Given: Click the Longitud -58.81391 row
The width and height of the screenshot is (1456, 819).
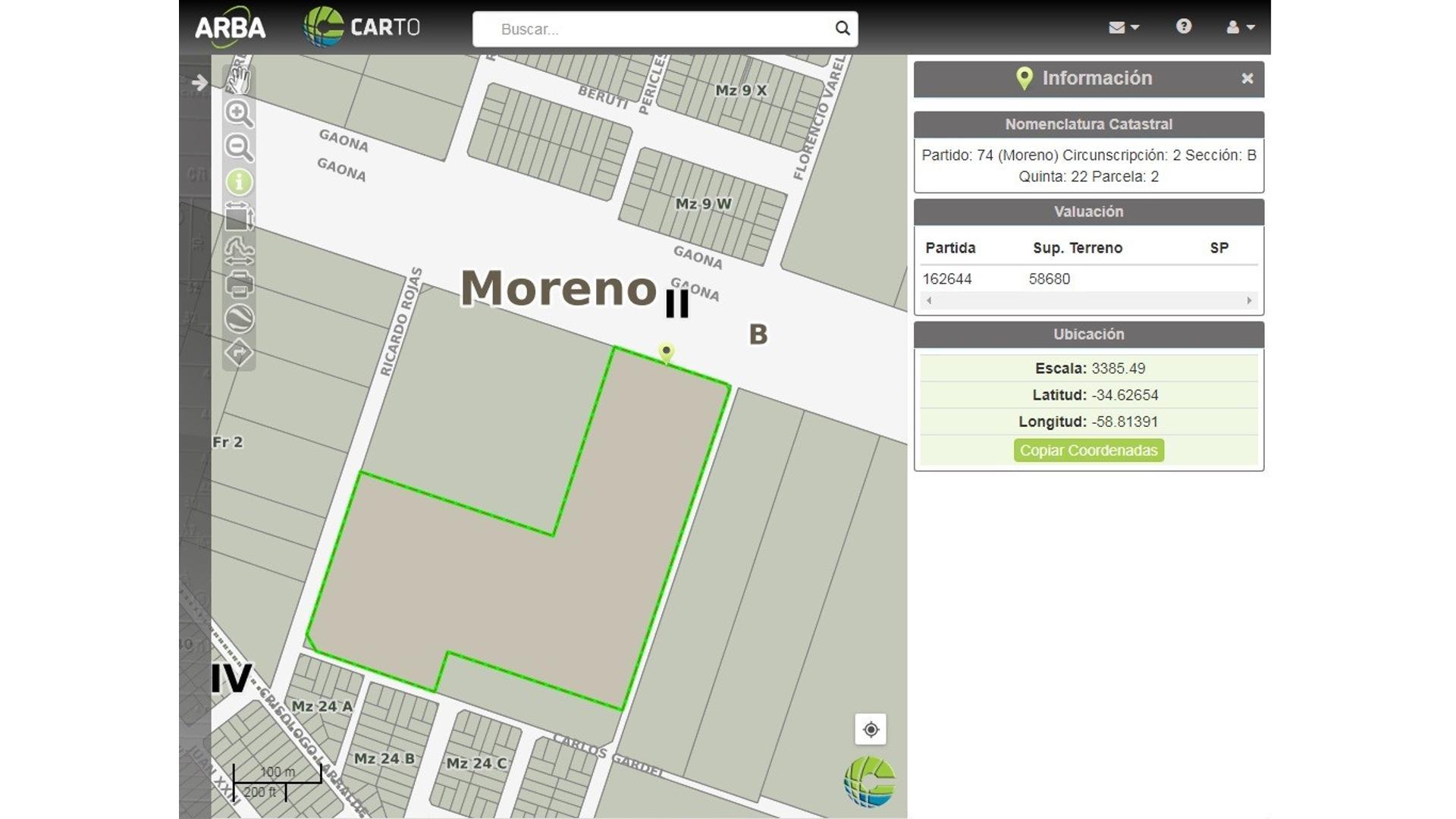Looking at the screenshot, I should (x=1088, y=422).
